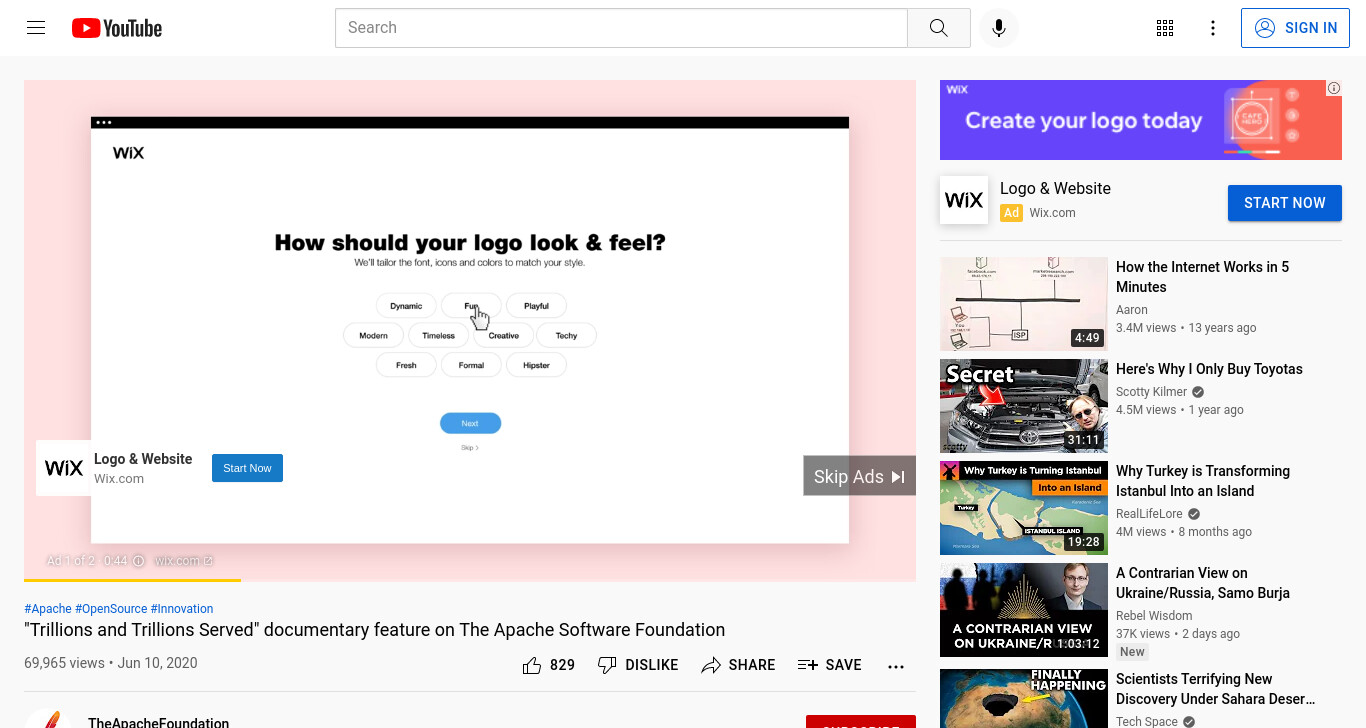Open the #Innovation hashtag
This screenshot has height=728, width=1366.
click(182, 608)
